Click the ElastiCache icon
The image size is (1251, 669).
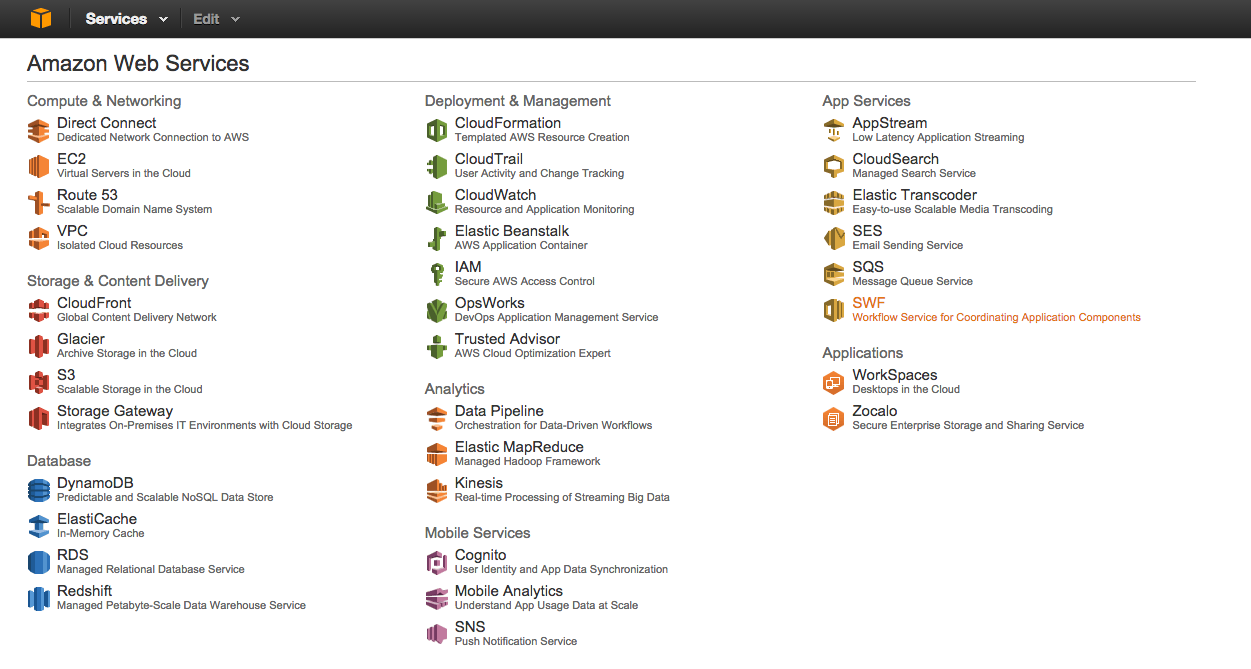coord(39,526)
